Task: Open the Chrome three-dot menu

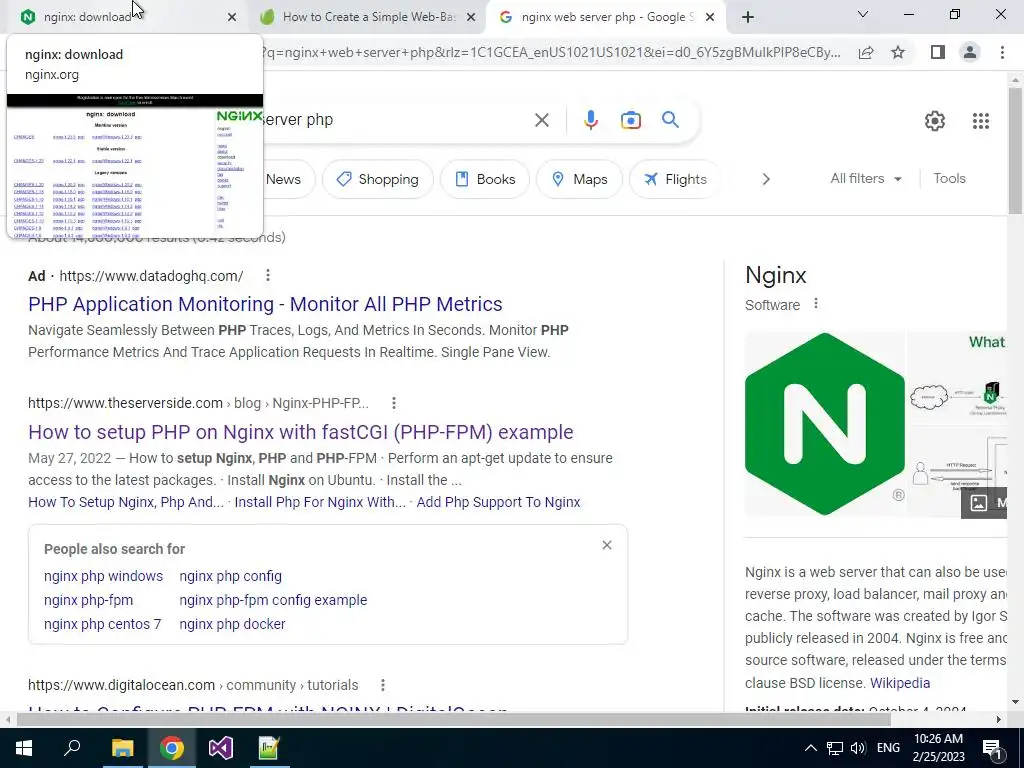Action: pyautogui.click(x=1002, y=52)
